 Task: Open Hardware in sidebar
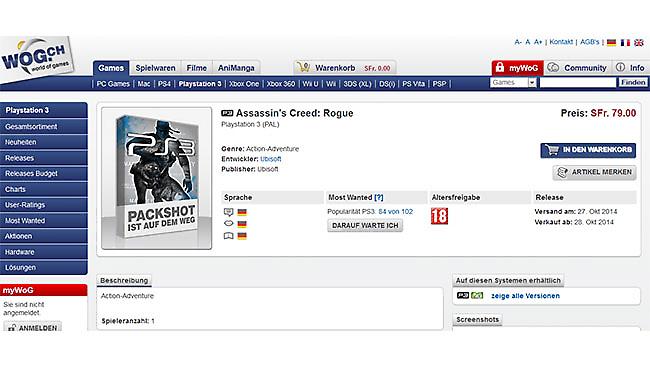click(44, 252)
